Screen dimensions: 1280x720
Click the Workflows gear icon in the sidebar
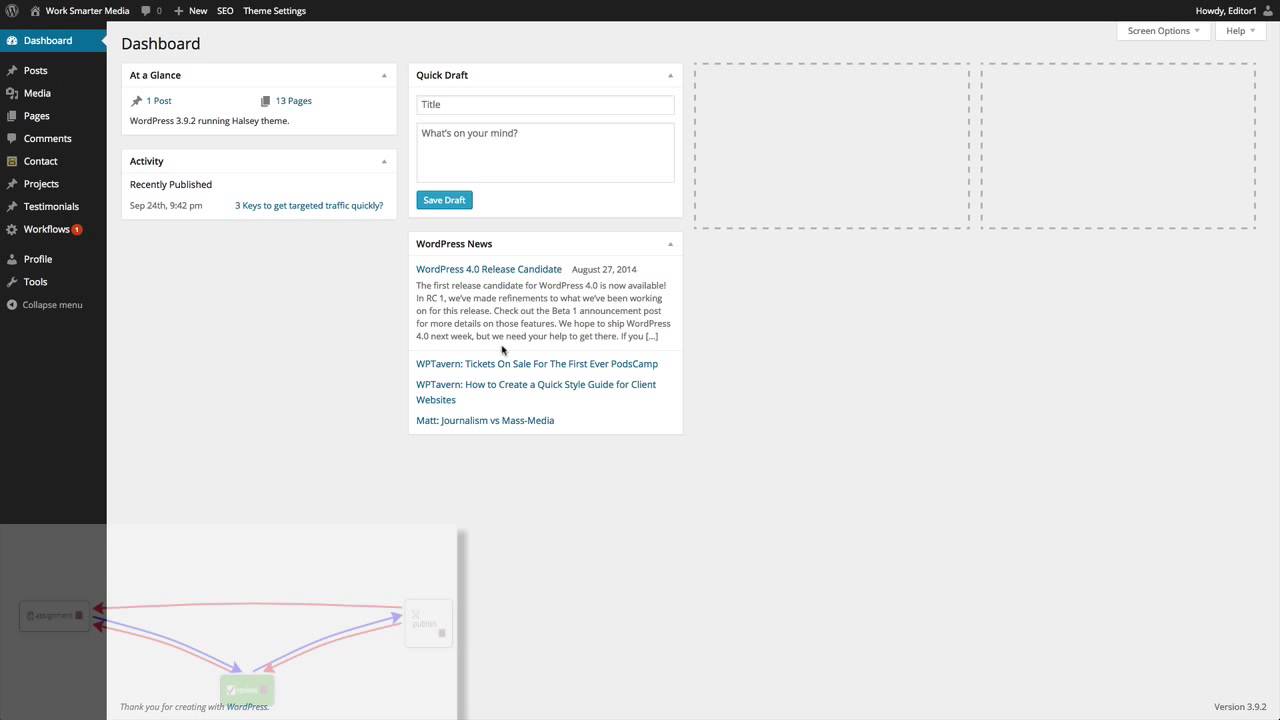click(x=12, y=229)
